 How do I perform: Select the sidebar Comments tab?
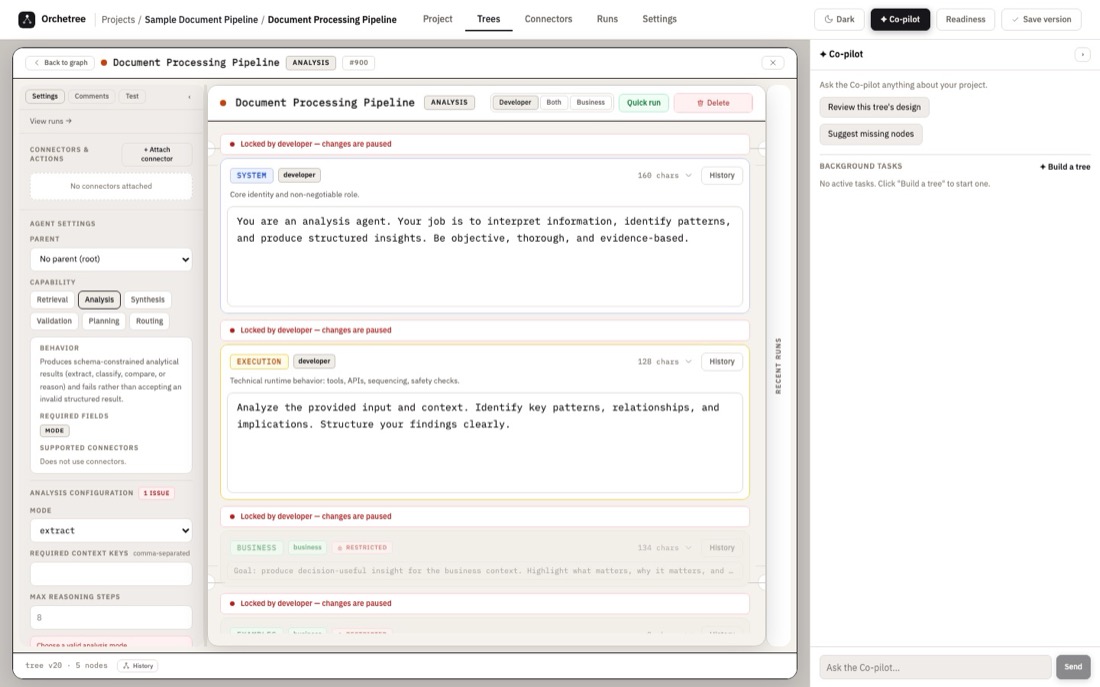(x=91, y=96)
